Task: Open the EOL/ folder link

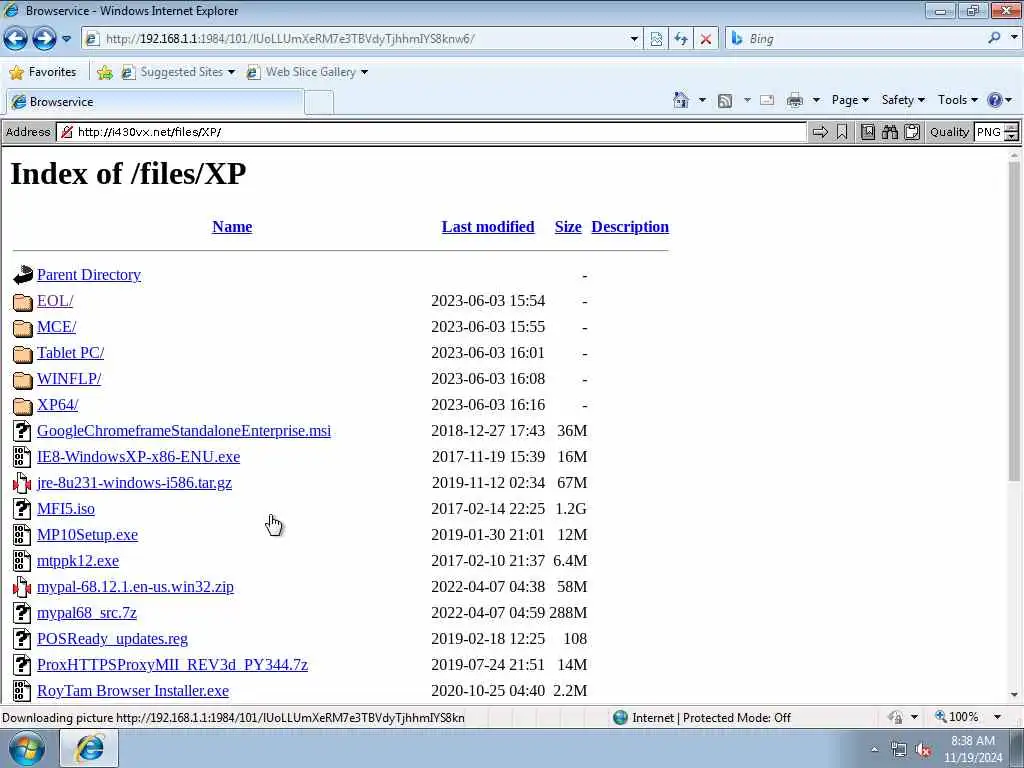Action: pos(55,301)
